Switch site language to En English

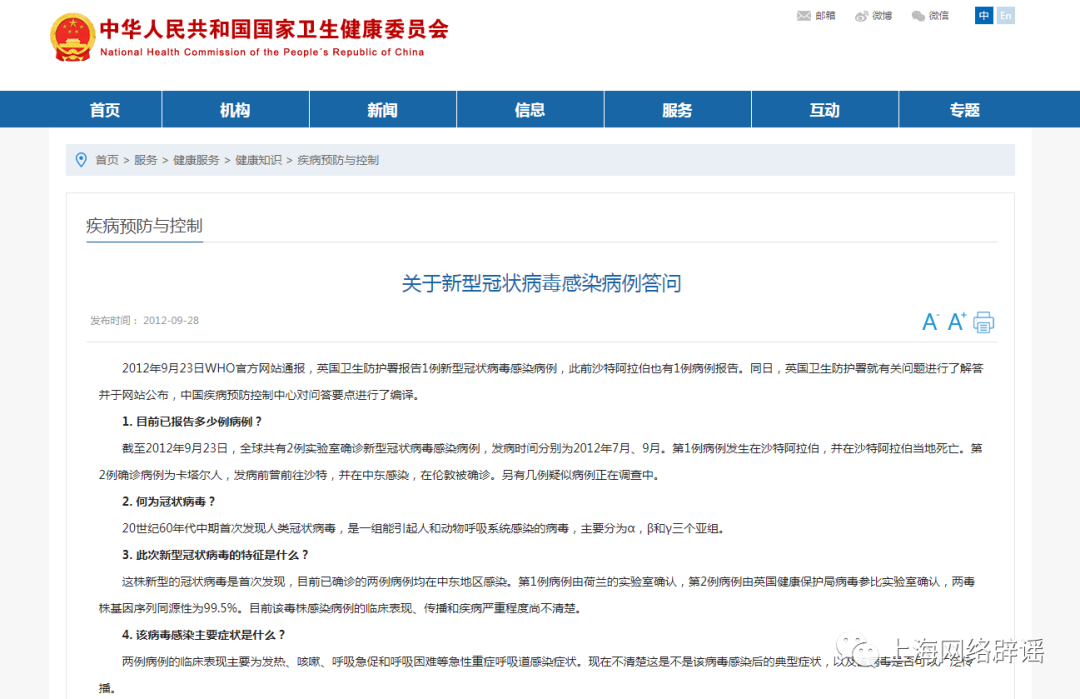[x=1006, y=16]
